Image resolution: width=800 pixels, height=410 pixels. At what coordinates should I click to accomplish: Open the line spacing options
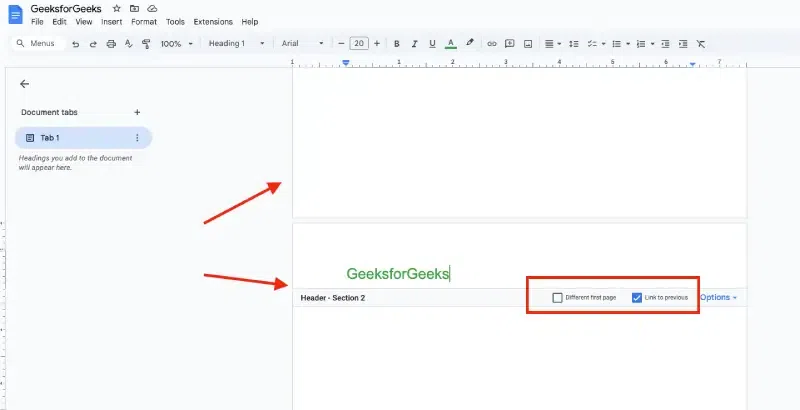pos(574,44)
